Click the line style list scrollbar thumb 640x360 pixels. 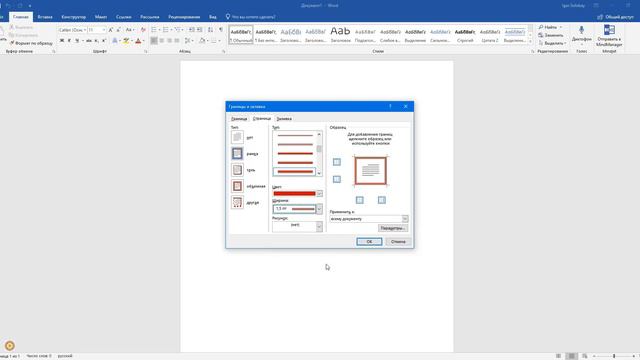(319, 149)
